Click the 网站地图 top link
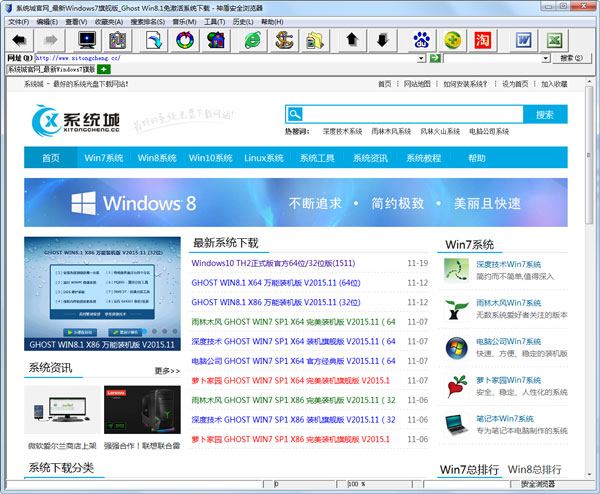 point(417,84)
